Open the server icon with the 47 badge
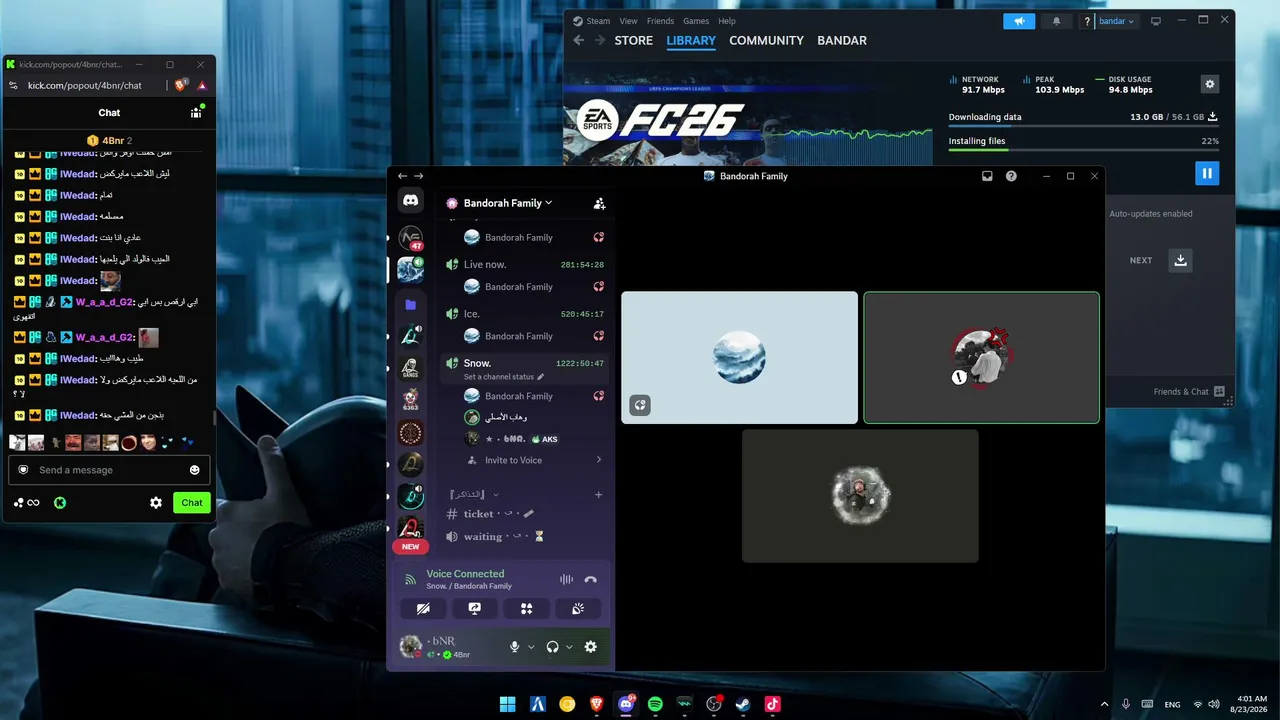Screen dimensions: 1280x720 (x=410, y=238)
